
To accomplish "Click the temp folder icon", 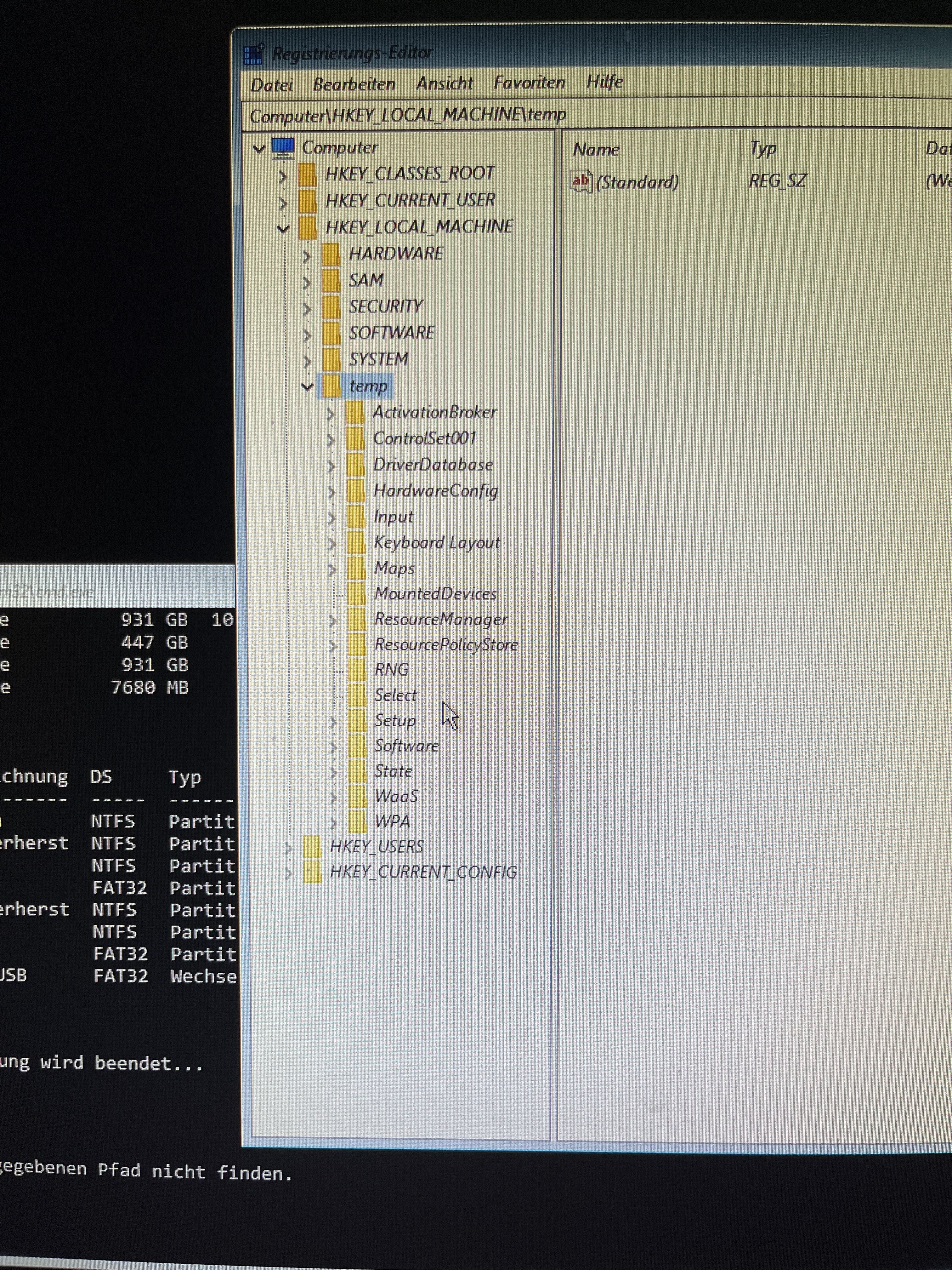I will [331, 386].
